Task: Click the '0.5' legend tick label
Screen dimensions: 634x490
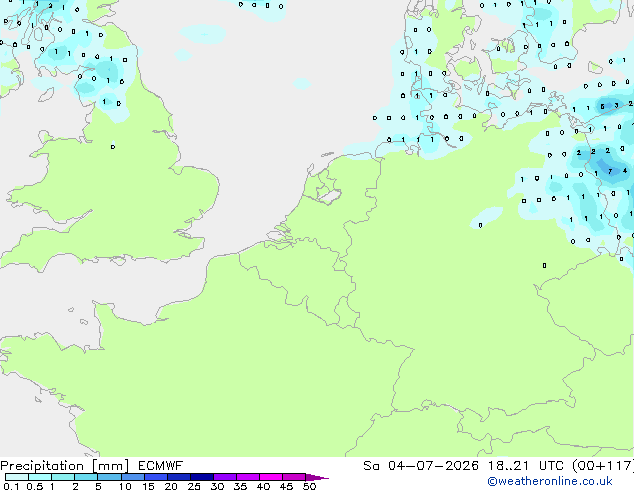Action: coord(35,486)
